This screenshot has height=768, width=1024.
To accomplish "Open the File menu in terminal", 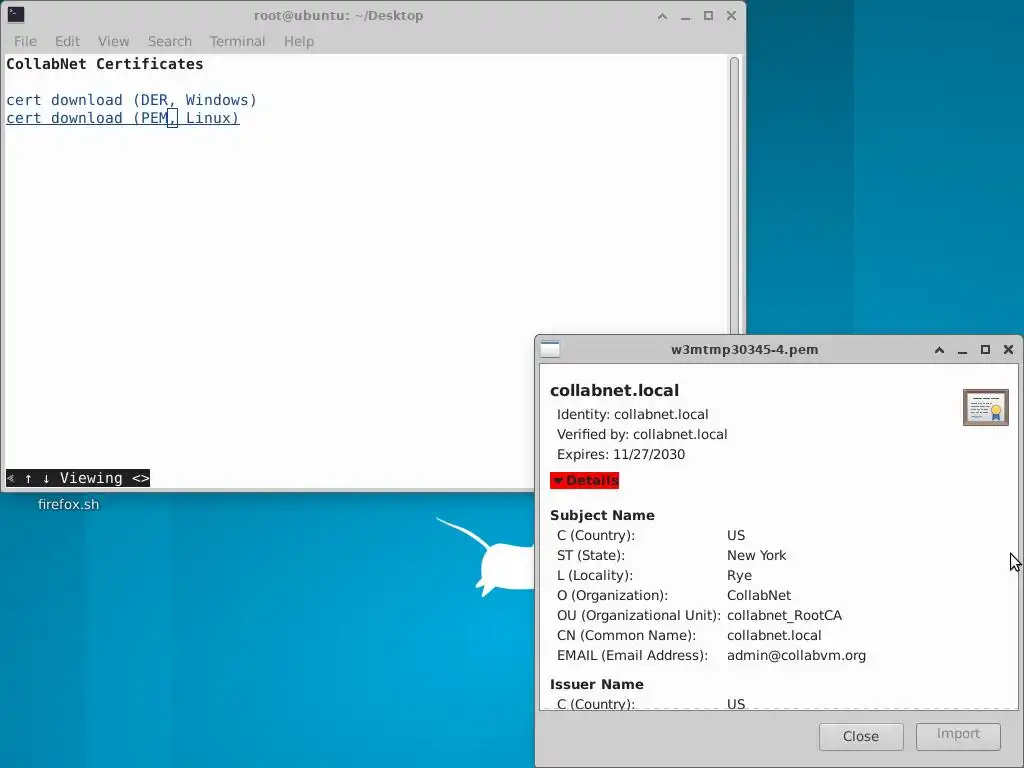I will [x=25, y=41].
